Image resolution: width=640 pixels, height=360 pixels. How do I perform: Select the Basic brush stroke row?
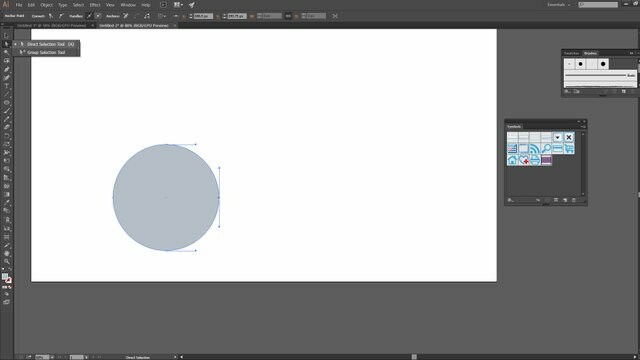pyautogui.click(x=600, y=75)
